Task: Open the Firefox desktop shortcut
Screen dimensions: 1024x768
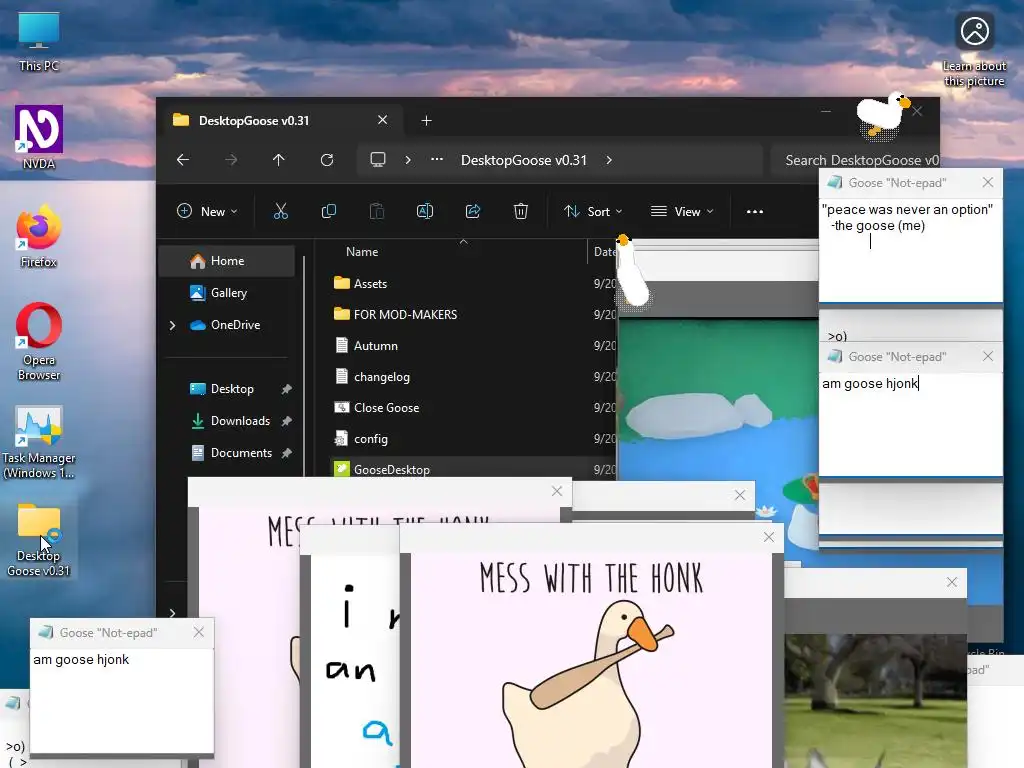Action: click(39, 235)
